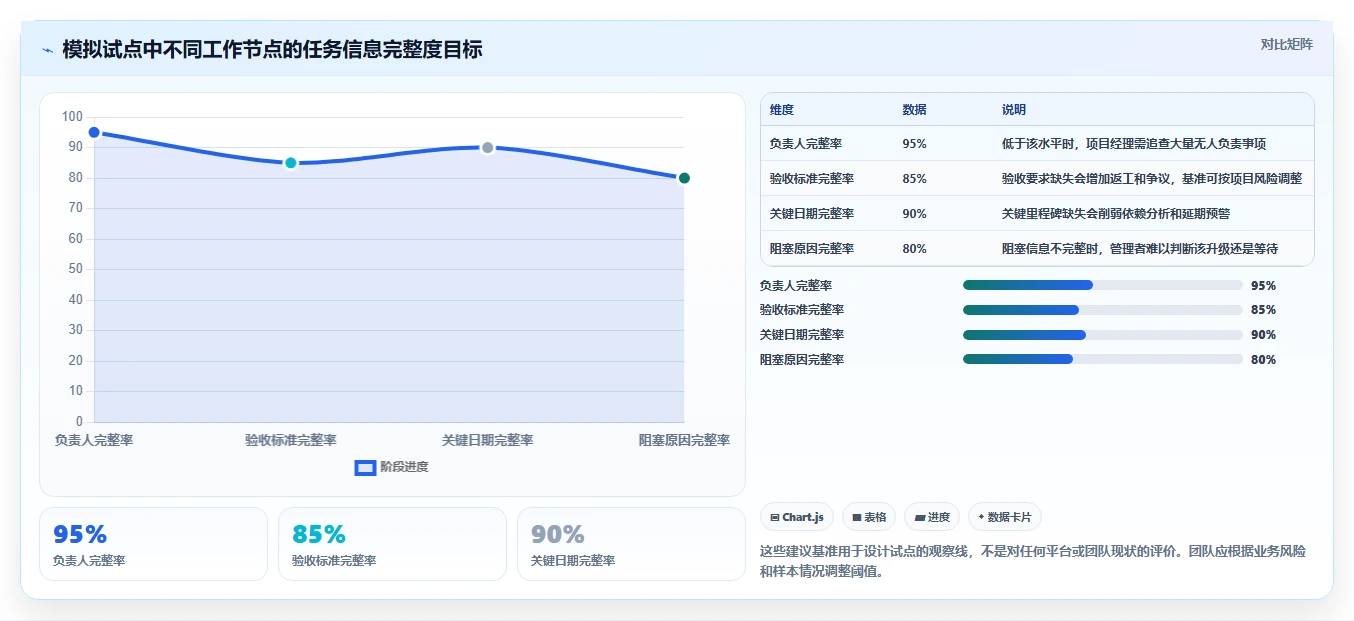Click x-axis label 关键日期完整率 under chart
This screenshot has width=1354, height=621.
[x=488, y=440]
